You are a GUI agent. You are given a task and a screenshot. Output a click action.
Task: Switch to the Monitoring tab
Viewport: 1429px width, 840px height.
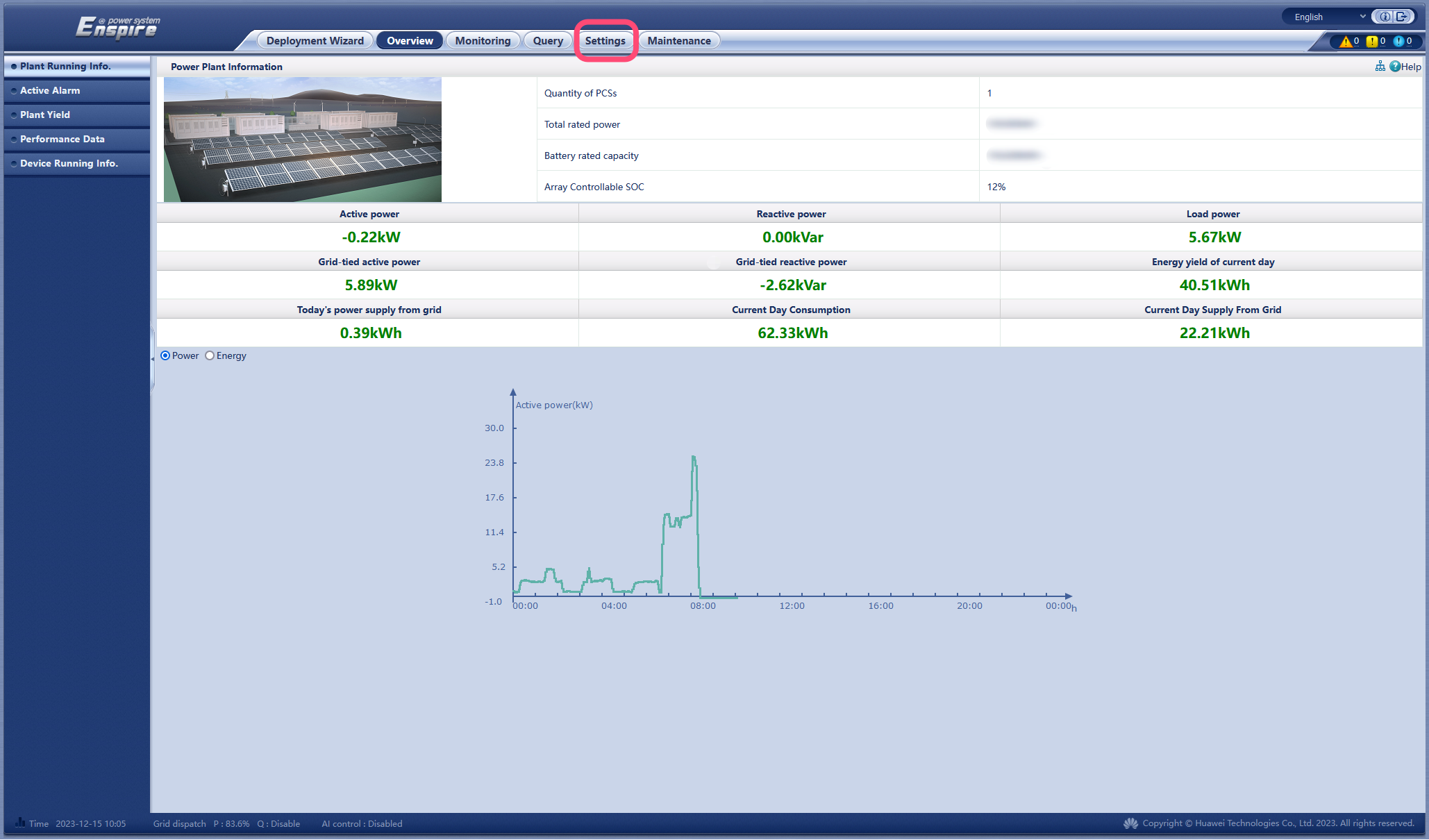(x=483, y=41)
